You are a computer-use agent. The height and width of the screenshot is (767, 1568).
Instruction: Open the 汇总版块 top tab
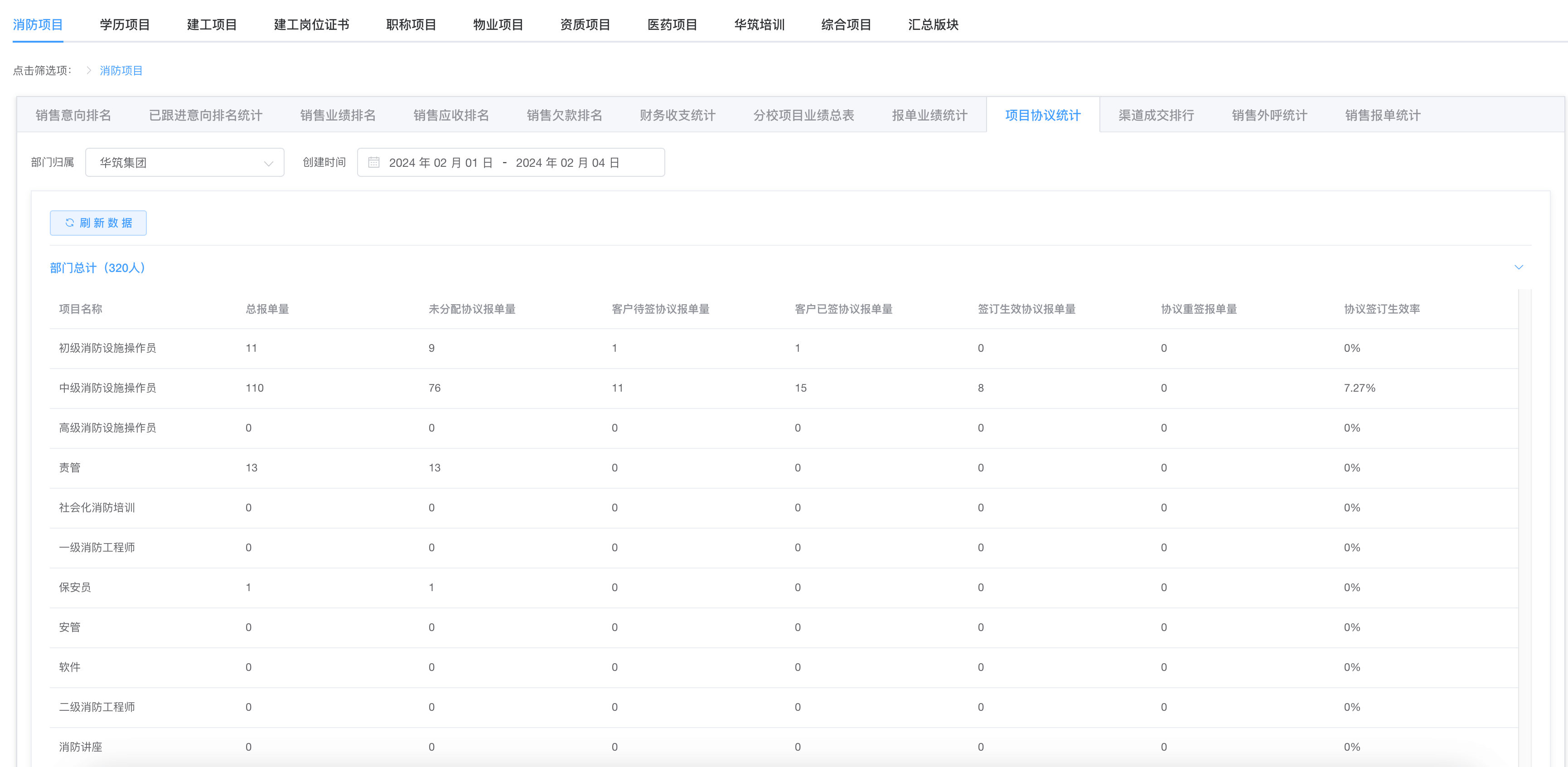(x=933, y=24)
